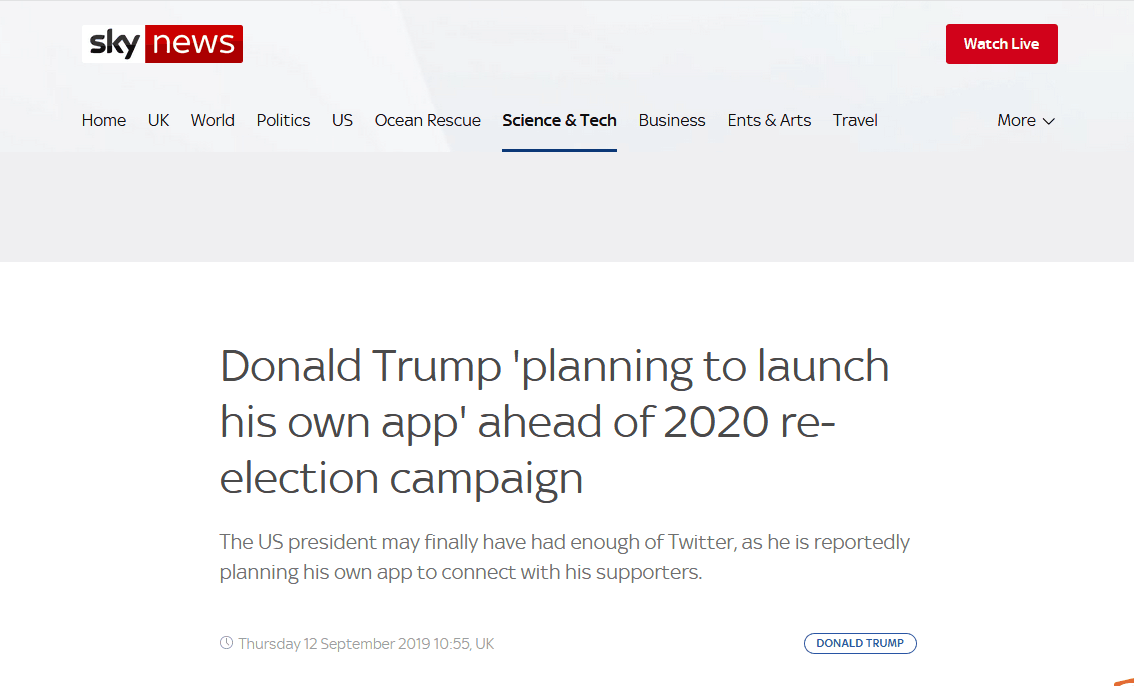This screenshot has height=686, width=1134.
Task: Click the word 'sky' in the logo
Action: click(114, 44)
